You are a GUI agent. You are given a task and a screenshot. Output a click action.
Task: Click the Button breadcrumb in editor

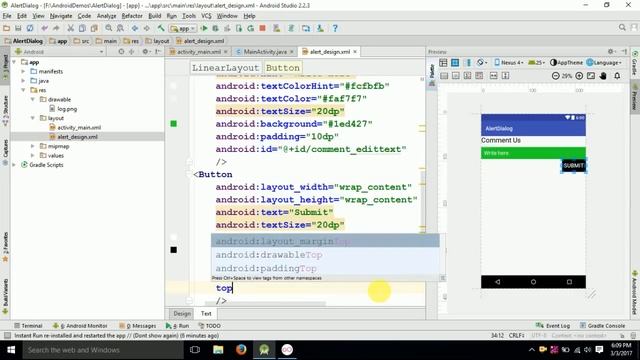click(283, 68)
